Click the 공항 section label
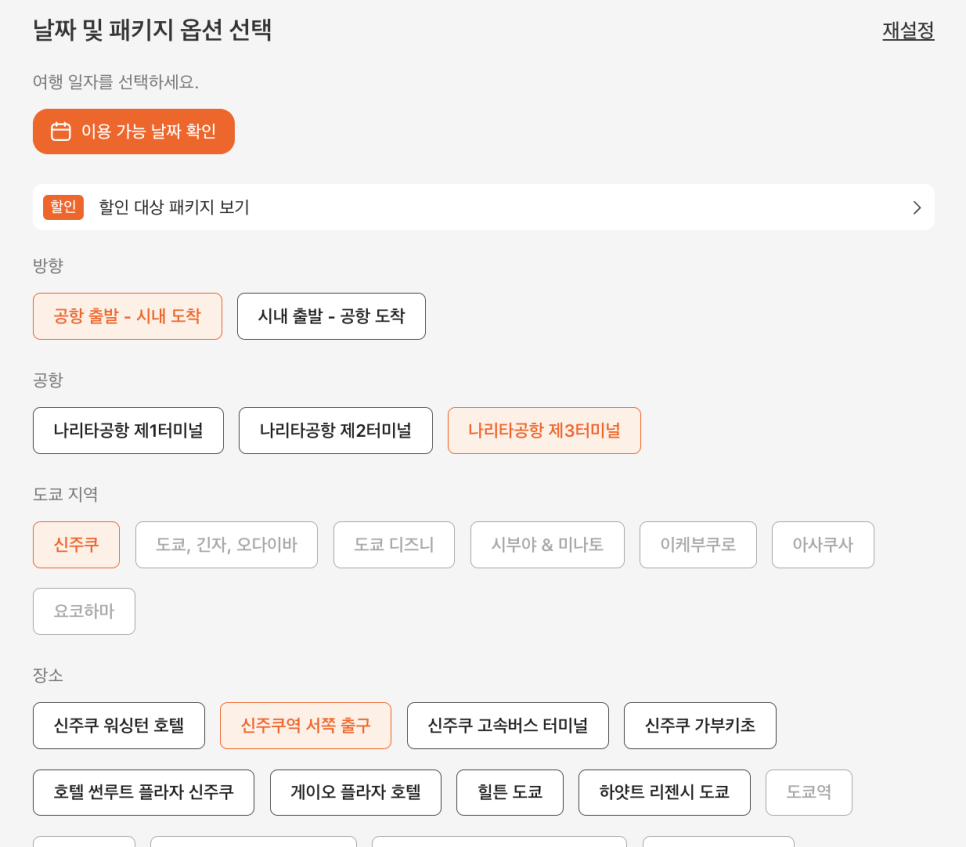Viewport: 966px width, 847px height. (x=48, y=380)
